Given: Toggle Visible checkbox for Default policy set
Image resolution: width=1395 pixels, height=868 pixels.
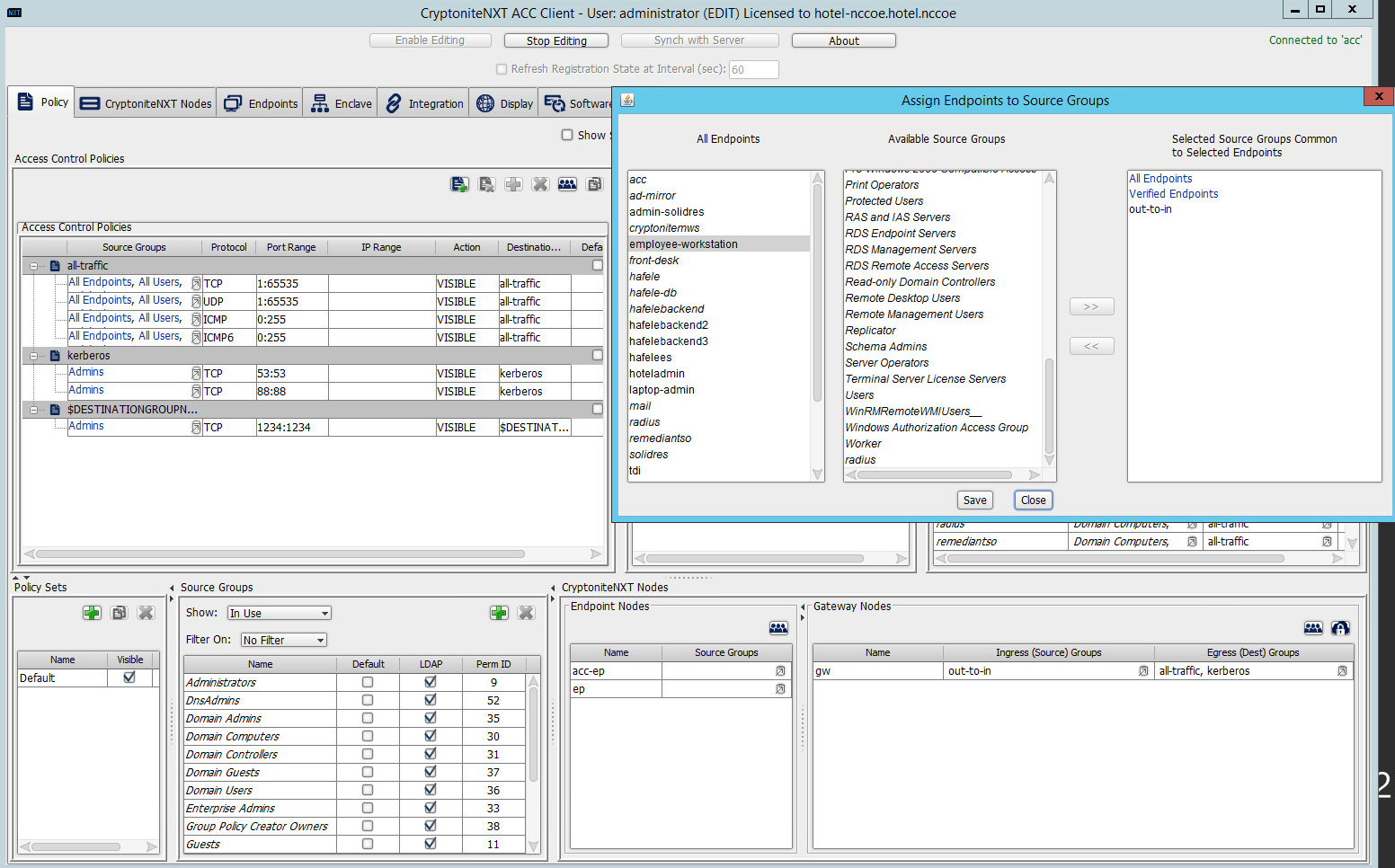Looking at the screenshot, I should point(129,678).
